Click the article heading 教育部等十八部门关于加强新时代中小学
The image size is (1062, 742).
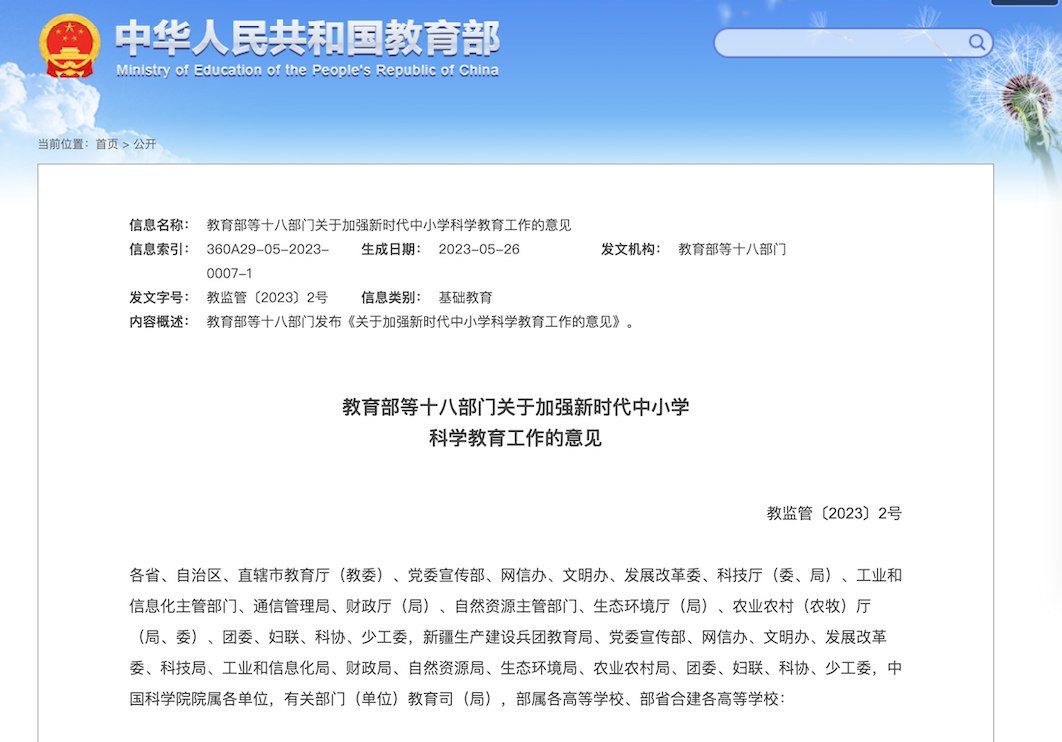515,407
